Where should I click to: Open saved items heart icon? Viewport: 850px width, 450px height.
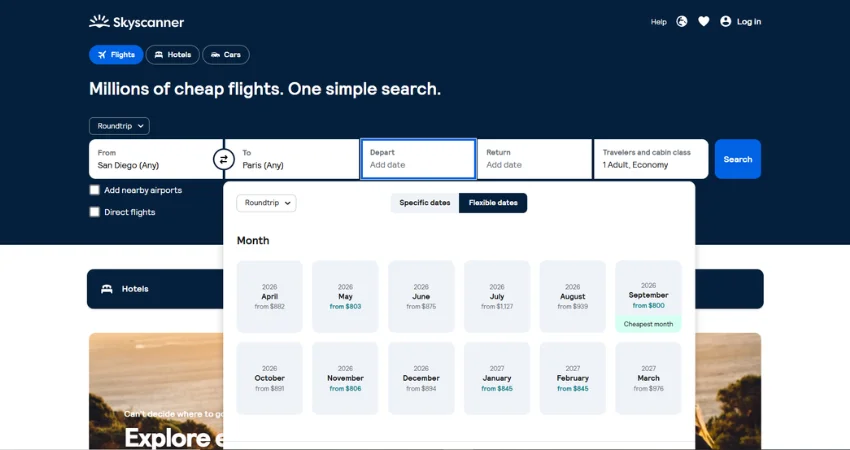[704, 22]
